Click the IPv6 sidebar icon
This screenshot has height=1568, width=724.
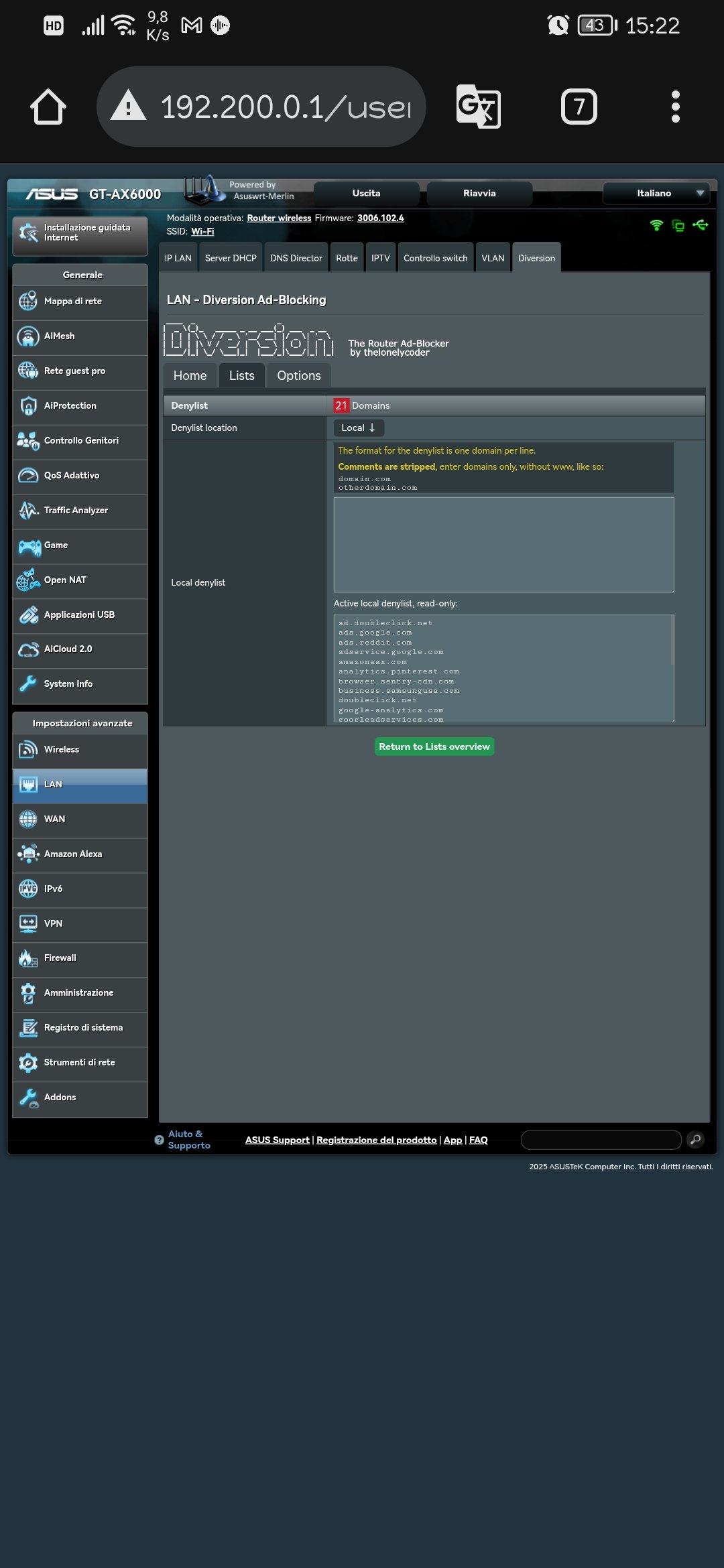coord(28,889)
